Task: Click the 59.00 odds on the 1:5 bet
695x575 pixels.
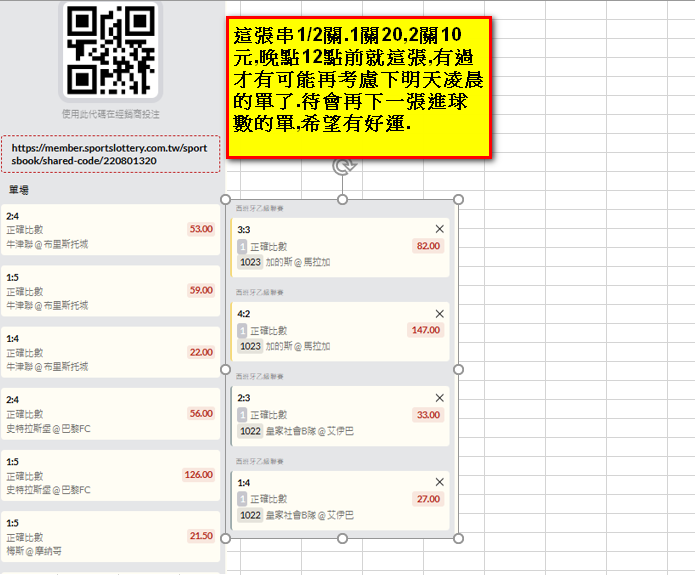Action: (201, 290)
